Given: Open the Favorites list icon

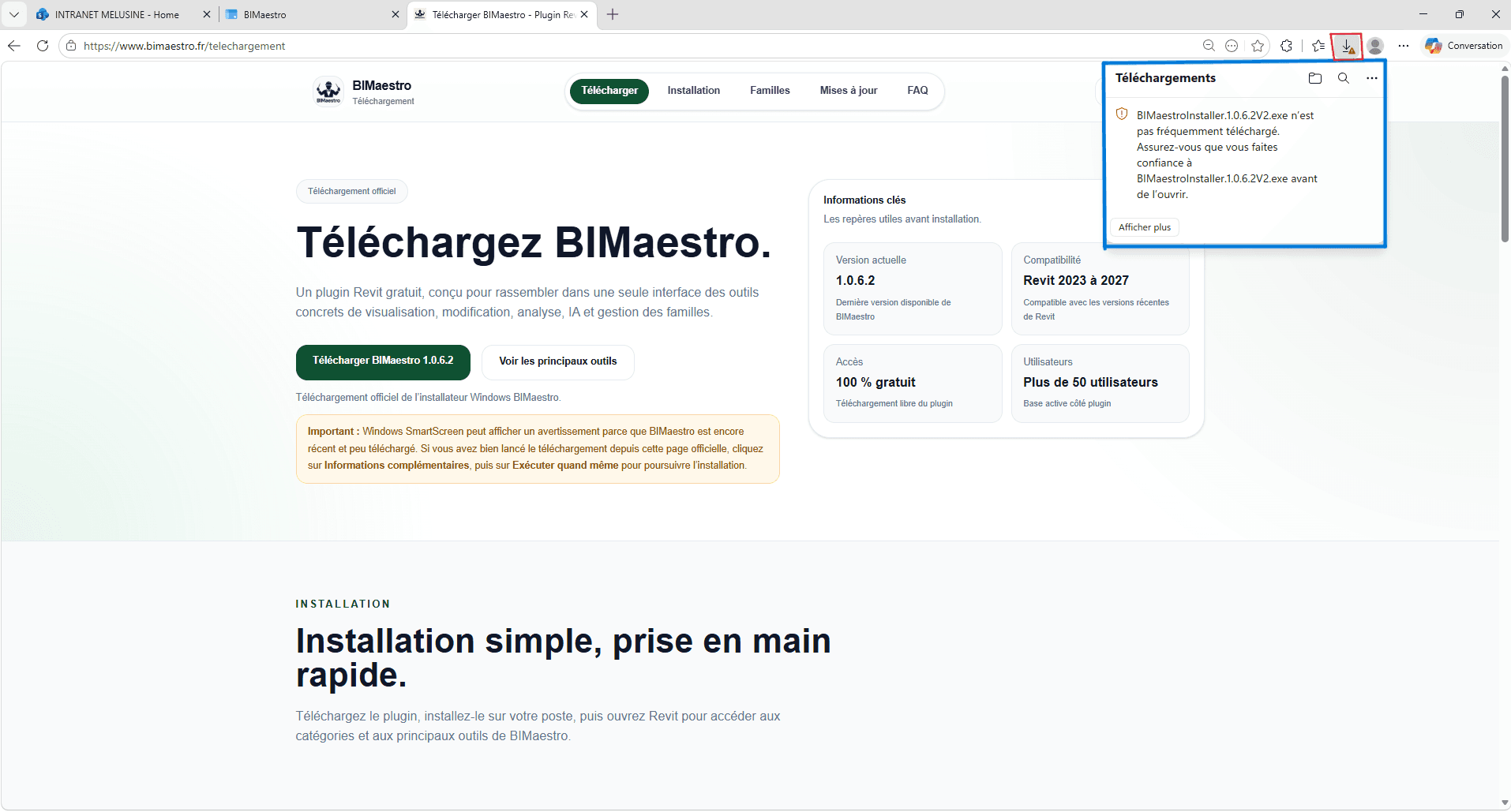Looking at the screenshot, I should pos(1318,46).
